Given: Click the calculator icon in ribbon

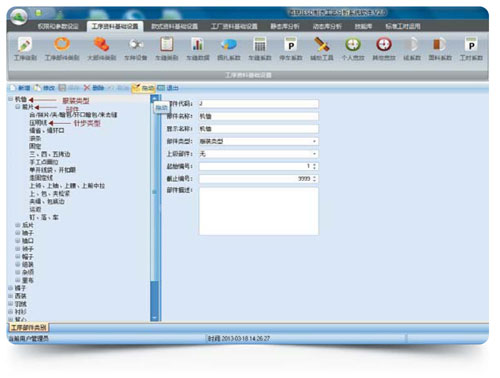Looking at the screenshot, I should (x=260, y=44).
